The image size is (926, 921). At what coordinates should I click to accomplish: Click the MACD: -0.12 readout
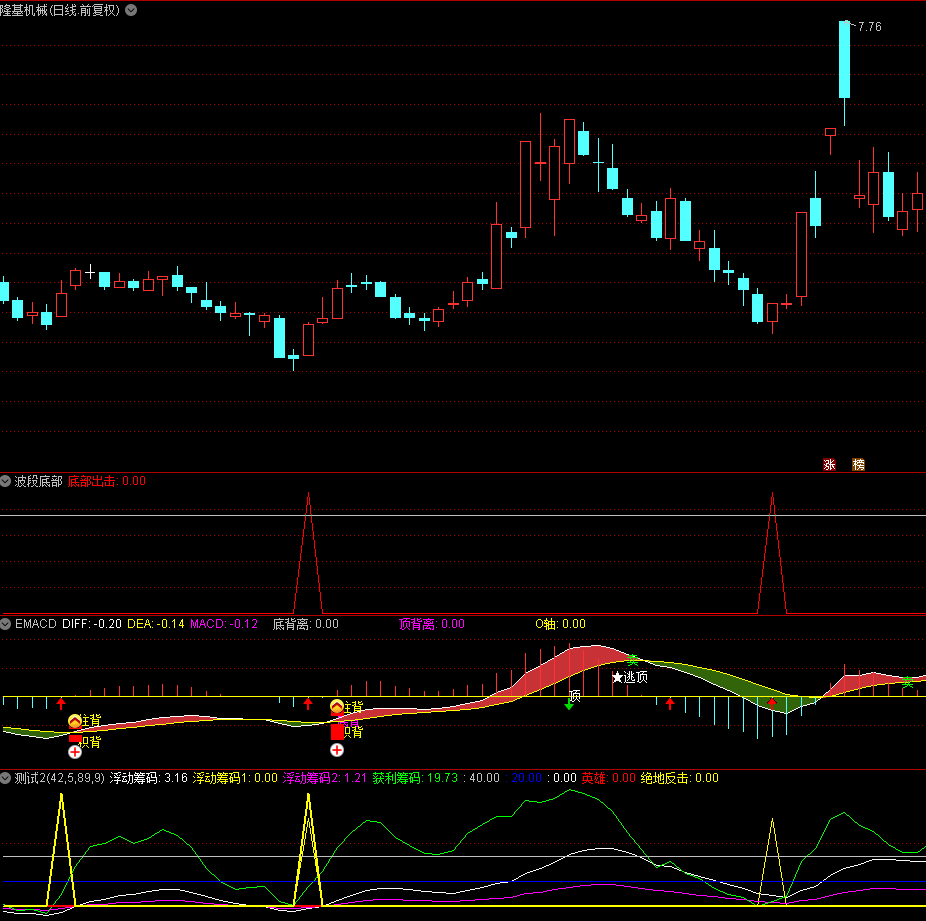point(224,624)
